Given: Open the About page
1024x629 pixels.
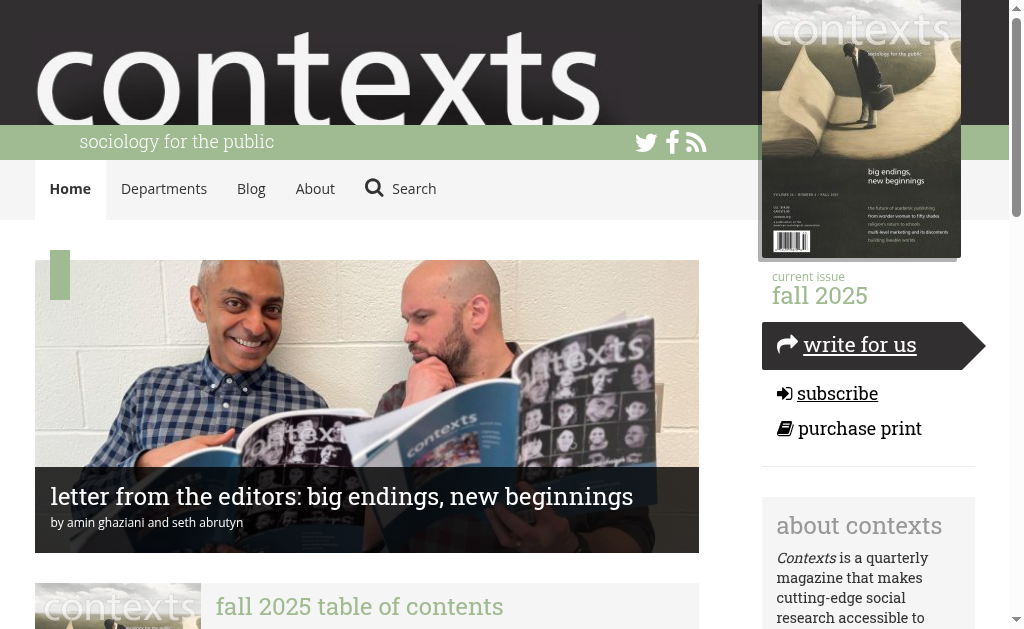Looking at the screenshot, I should (x=315, y=189).
